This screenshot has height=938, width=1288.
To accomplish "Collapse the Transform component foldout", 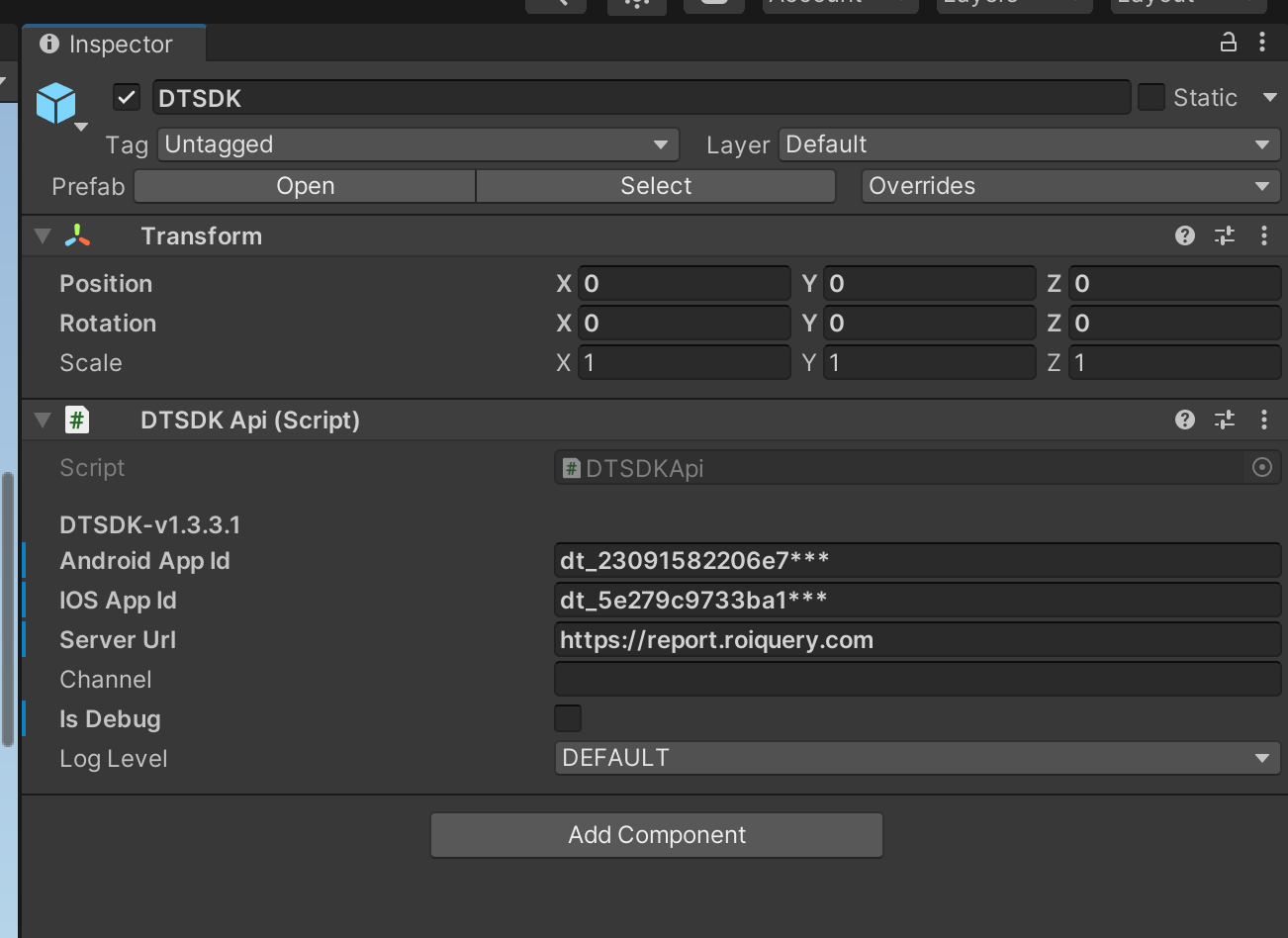I will tap(43, 235).
